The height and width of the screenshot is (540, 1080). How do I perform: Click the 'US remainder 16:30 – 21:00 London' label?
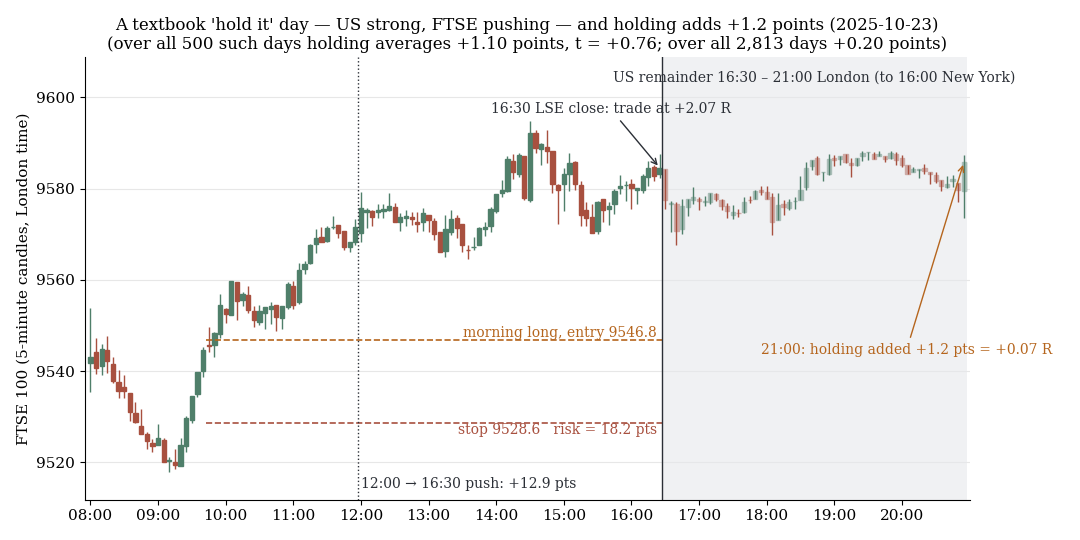(814, 77)
